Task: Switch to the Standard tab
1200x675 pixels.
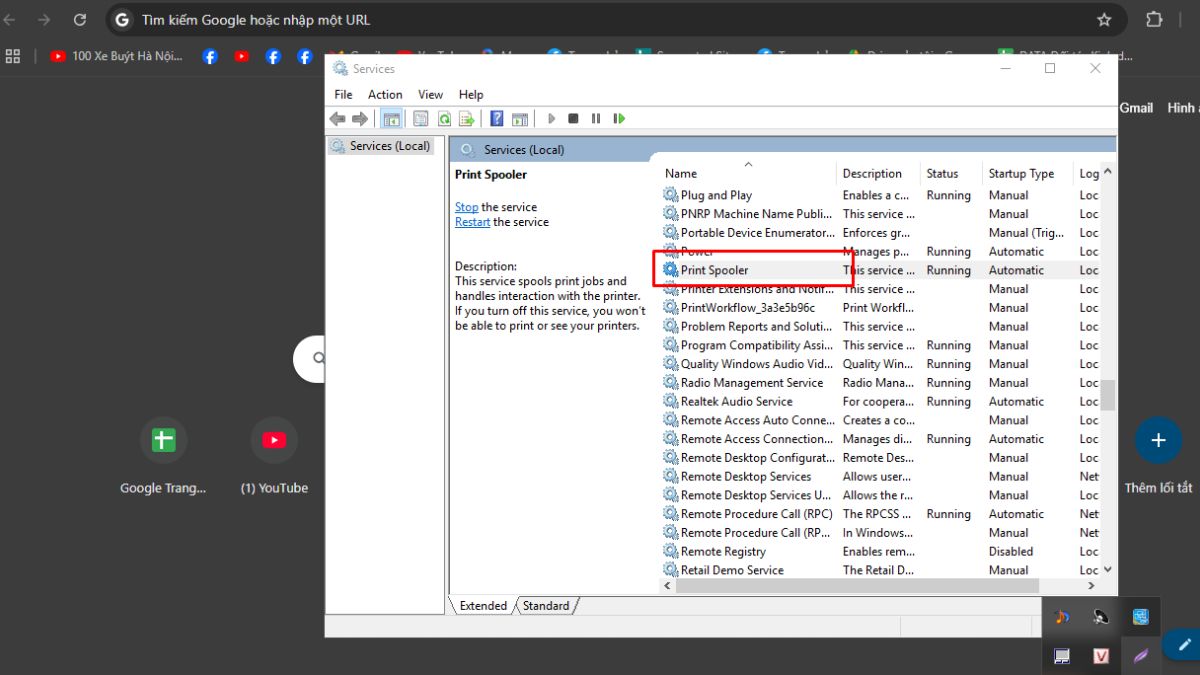Action: tap(546, 605)
